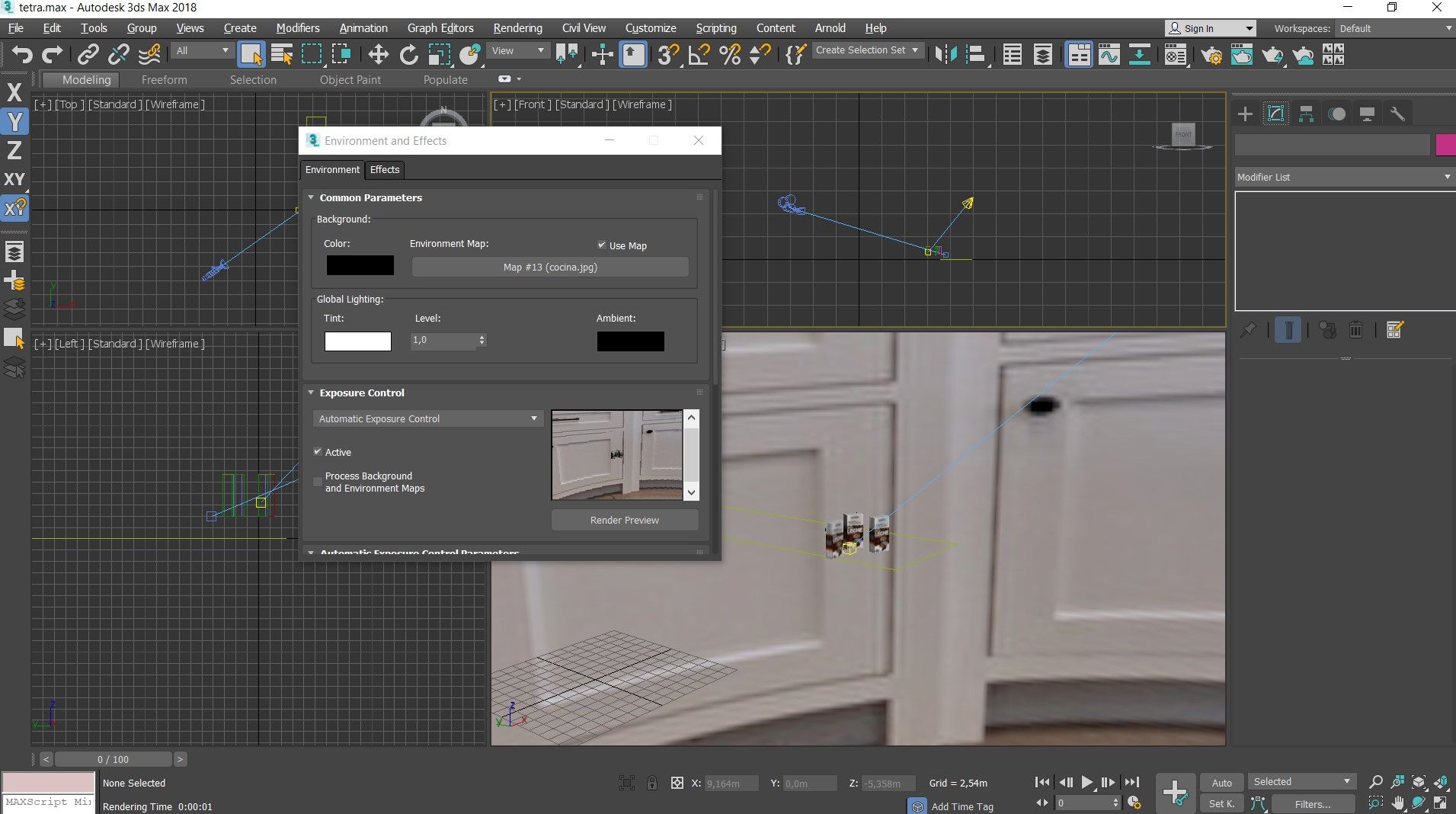Image resolution: width=1456 pixels, height=814 pixels.
Task: Click Add Time Tag
Action: pyautogui.click(x=962, y=806)
